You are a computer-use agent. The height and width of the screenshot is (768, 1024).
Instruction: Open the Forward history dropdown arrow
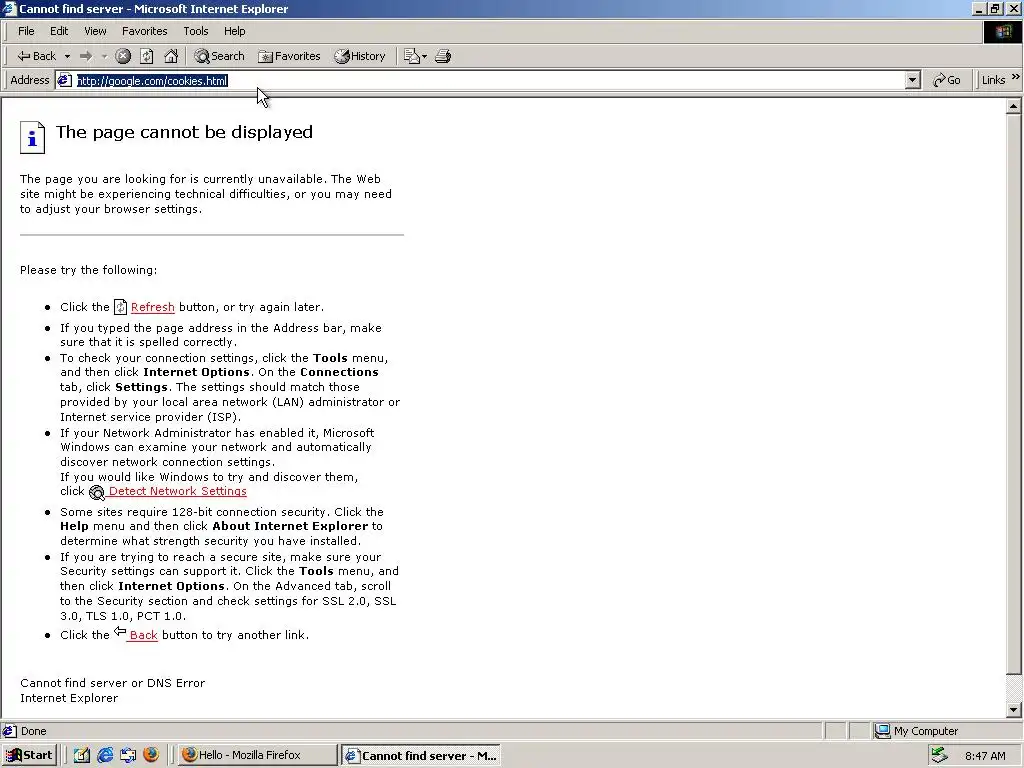click(x=104, y=57)
